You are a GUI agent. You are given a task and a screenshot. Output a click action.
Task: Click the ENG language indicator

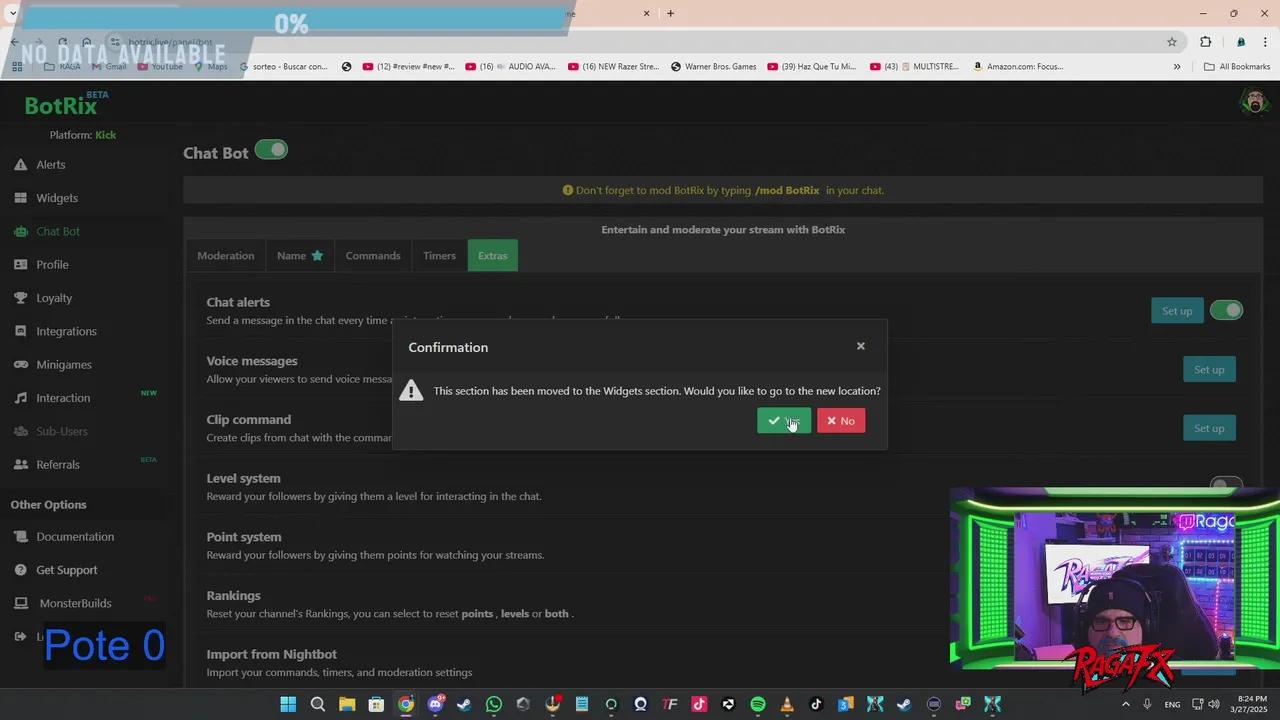tap(1172, 704)
